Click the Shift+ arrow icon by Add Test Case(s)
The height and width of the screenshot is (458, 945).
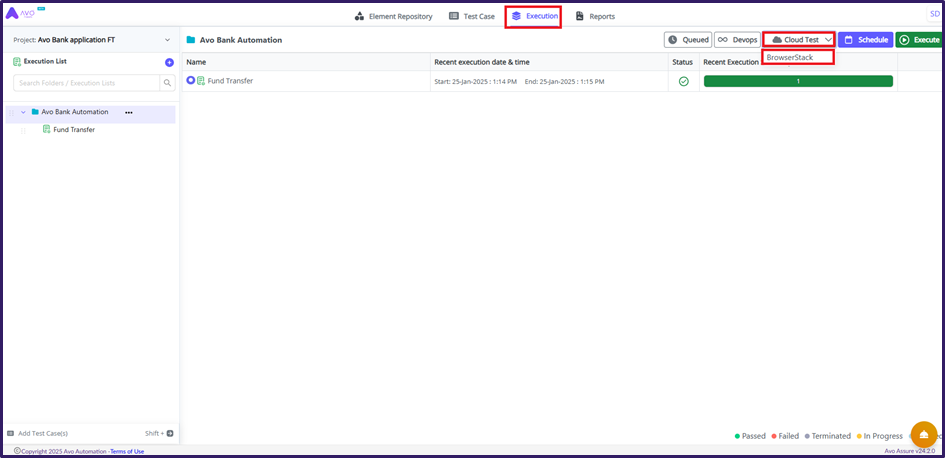point(169,433)
